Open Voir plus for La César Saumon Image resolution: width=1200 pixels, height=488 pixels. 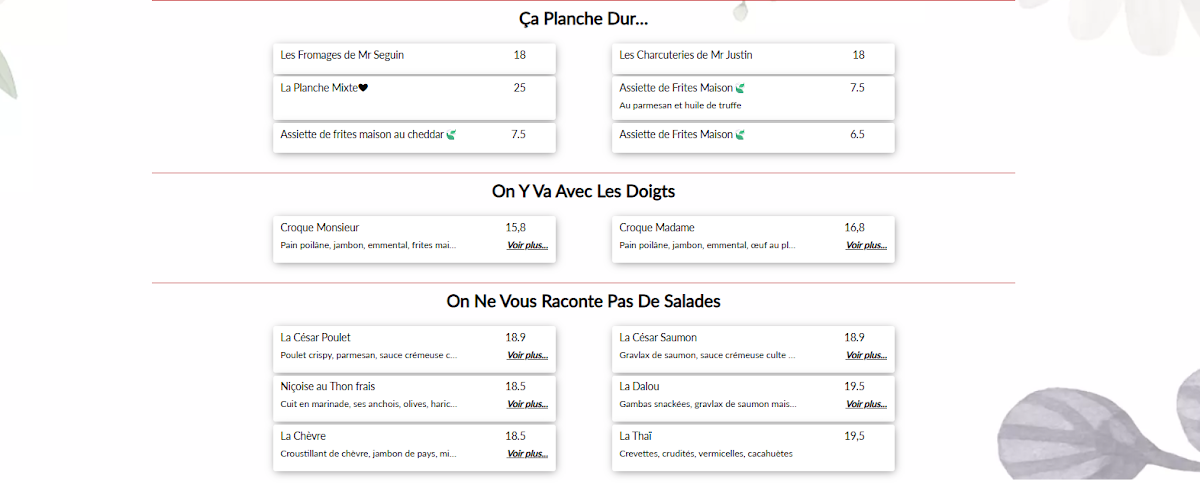[x=866, y=355]
